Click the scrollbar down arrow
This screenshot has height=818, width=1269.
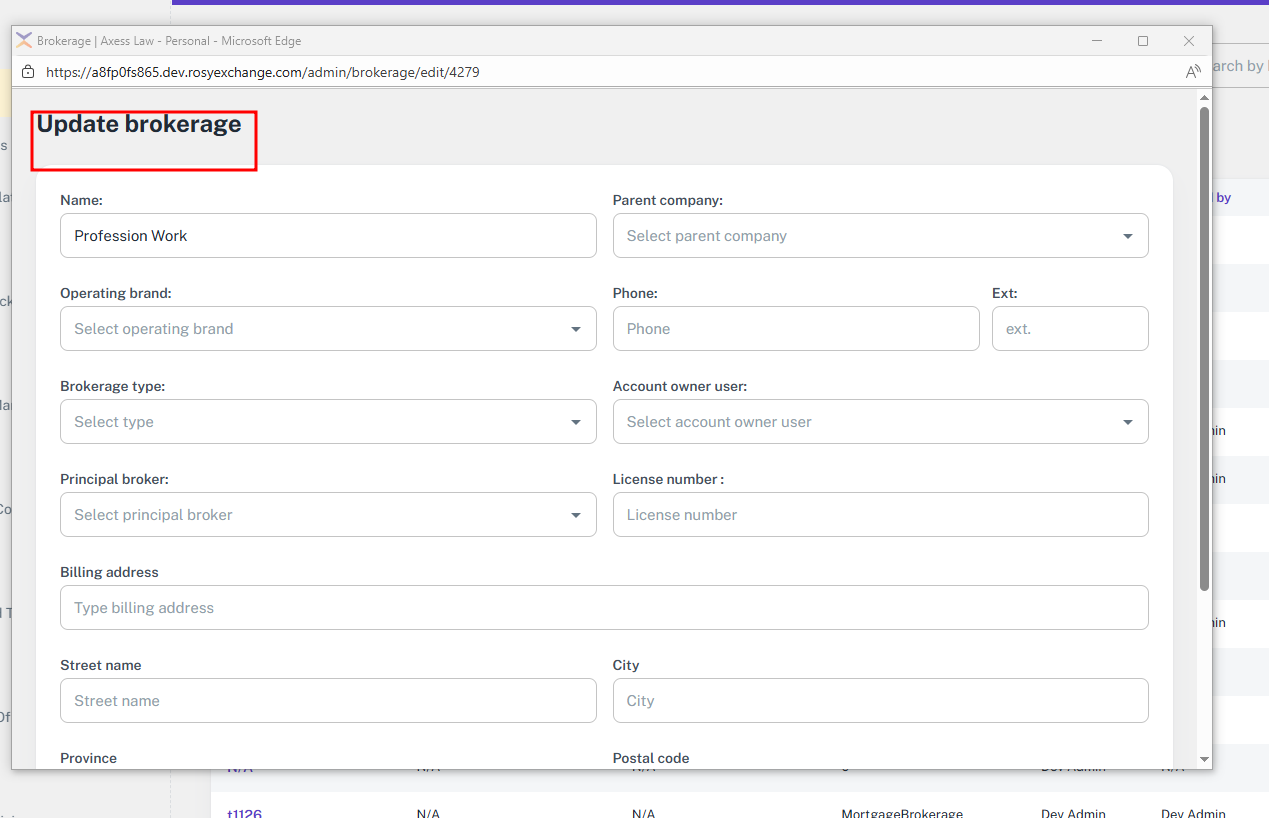click(1204, 760)
